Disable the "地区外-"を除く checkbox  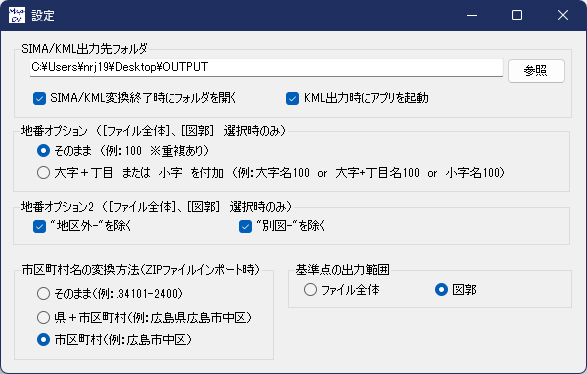coord(39,226)
